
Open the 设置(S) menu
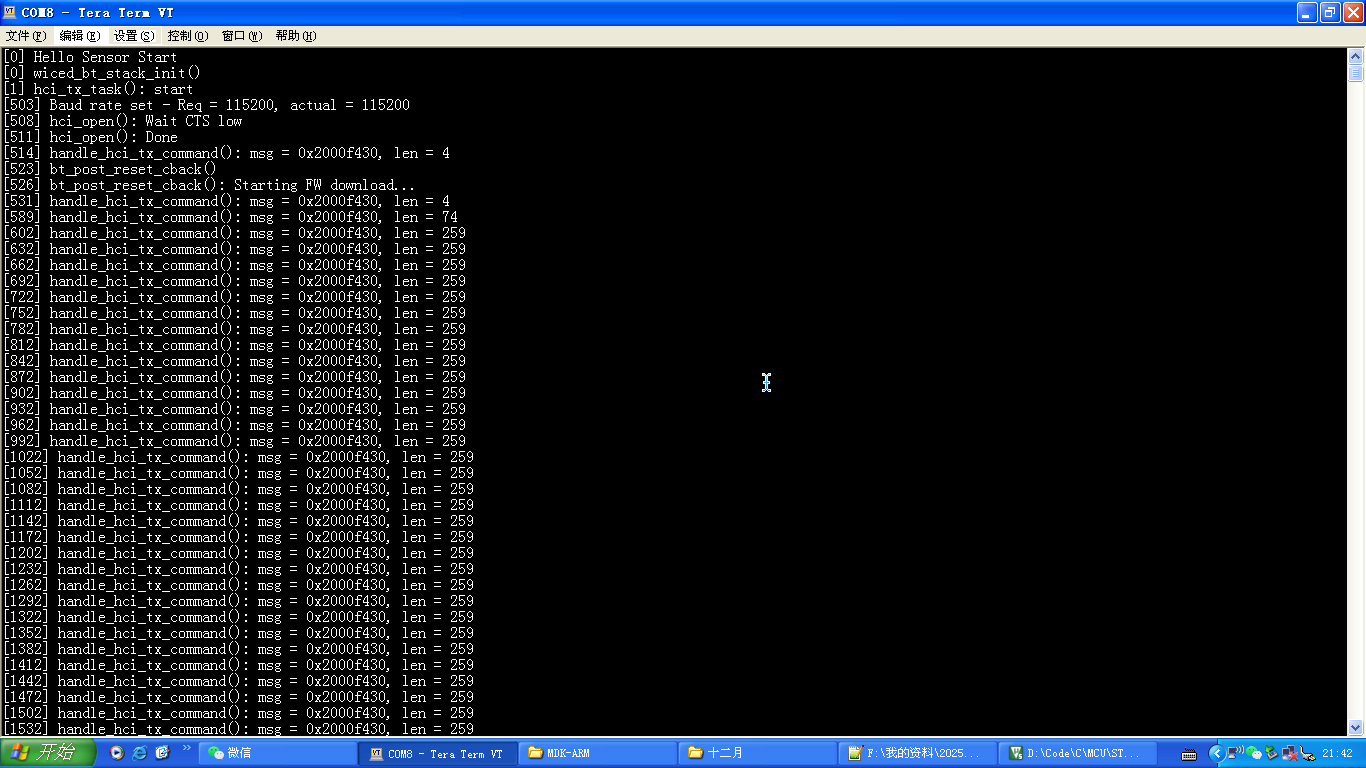point(134,36)
